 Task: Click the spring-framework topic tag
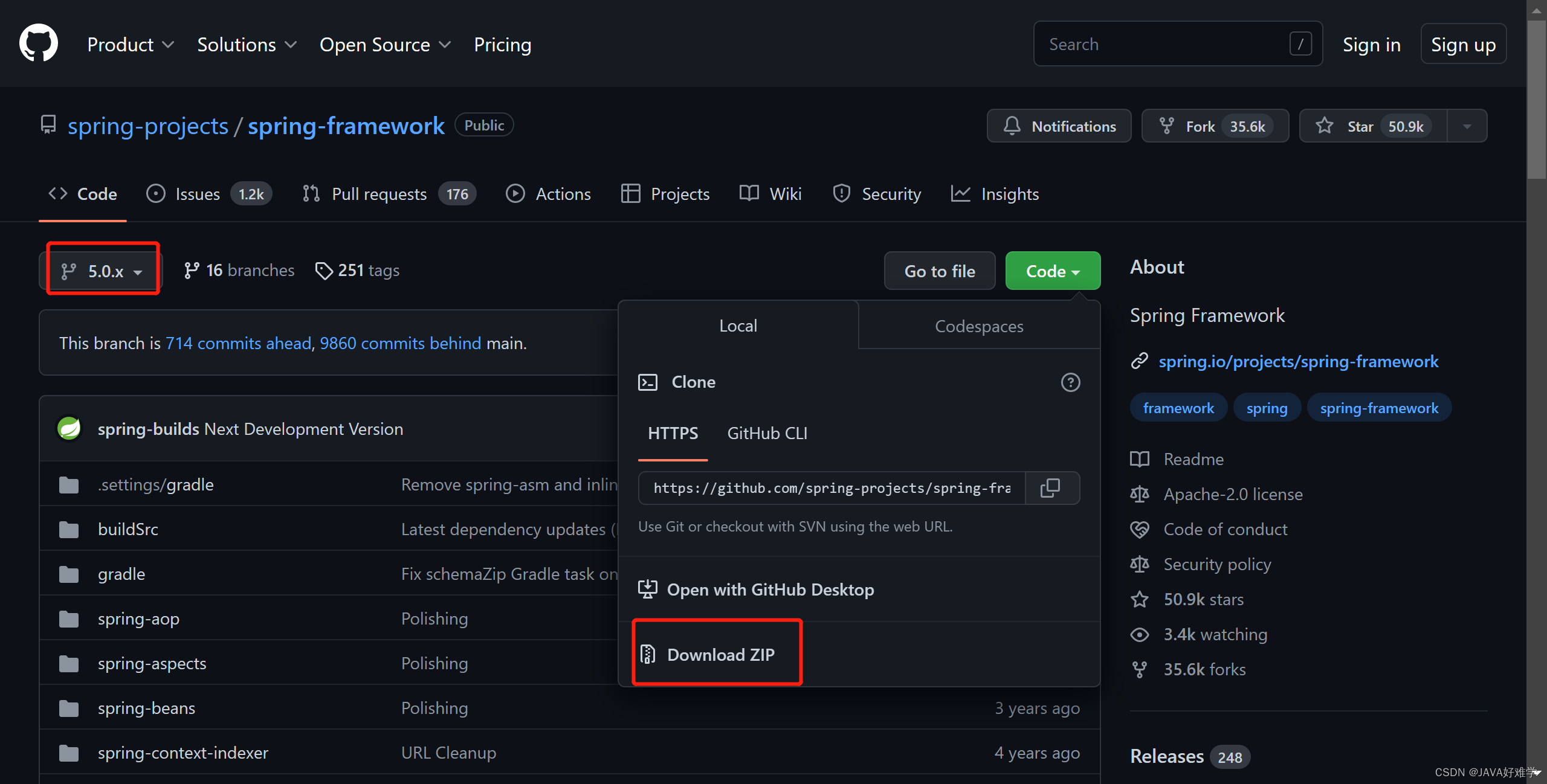(x=1379, y=408)
